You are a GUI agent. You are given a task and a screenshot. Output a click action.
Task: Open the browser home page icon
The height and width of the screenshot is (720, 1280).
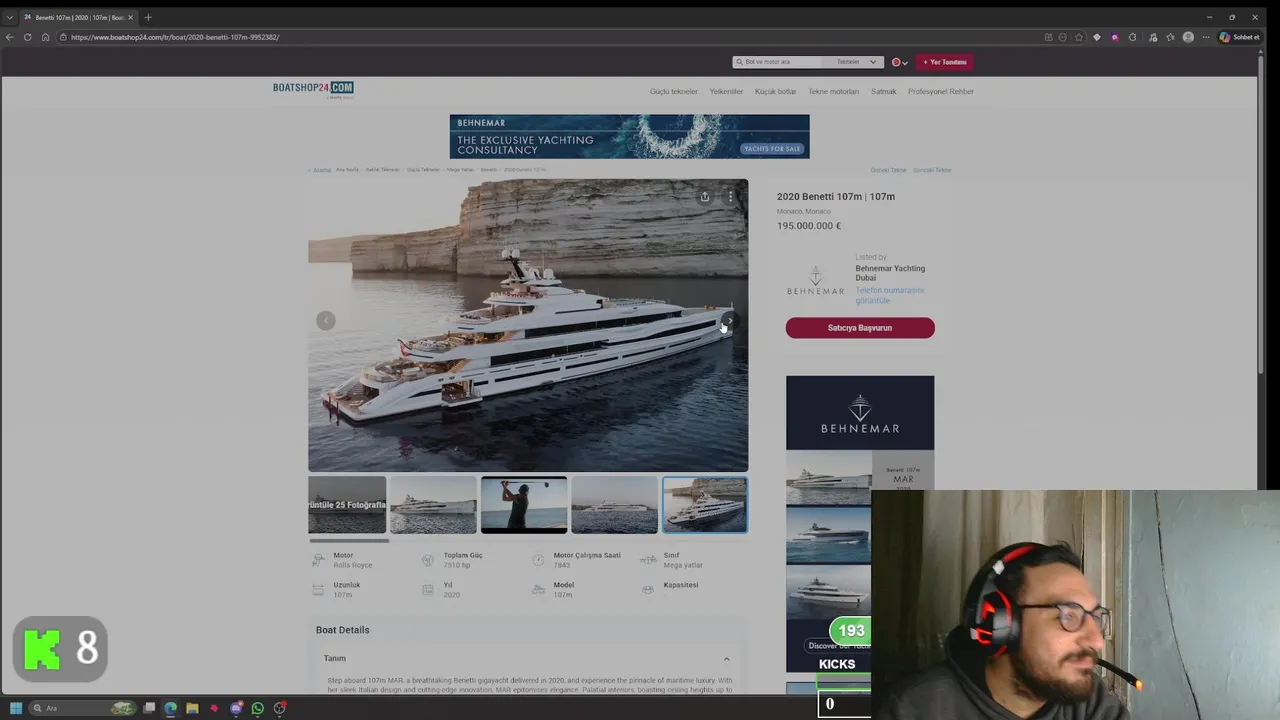click(x=45, y=37)
